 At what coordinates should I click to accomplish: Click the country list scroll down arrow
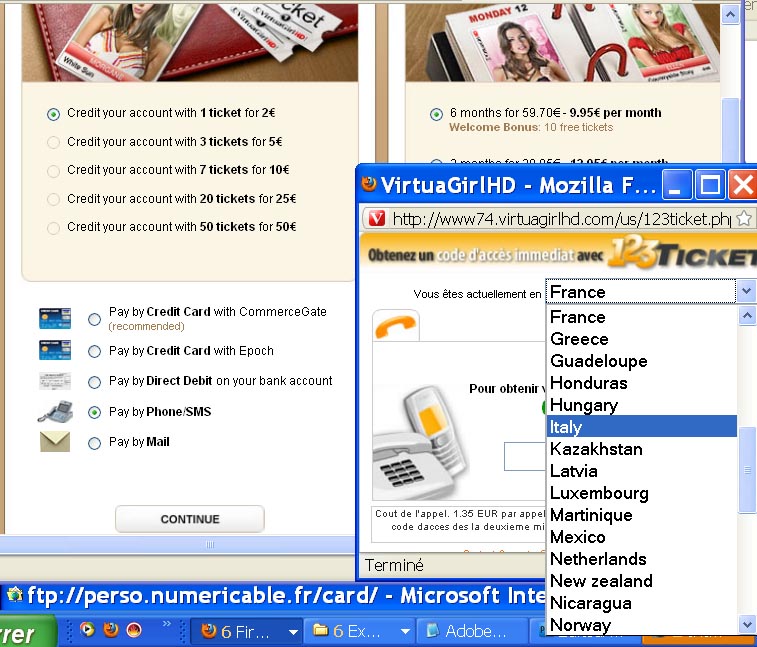click(747, 623)
